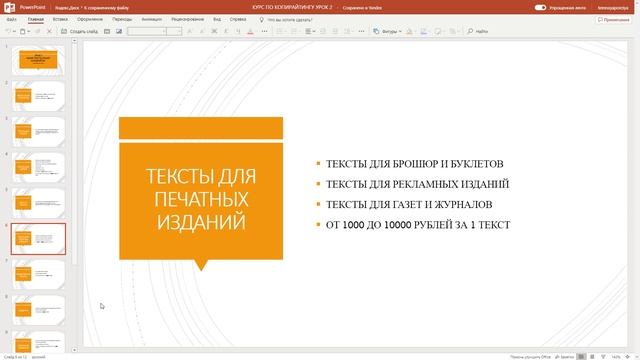Select slide 4 thumbnail
Screen dimensions: 640x360
(x=38, y=167)
